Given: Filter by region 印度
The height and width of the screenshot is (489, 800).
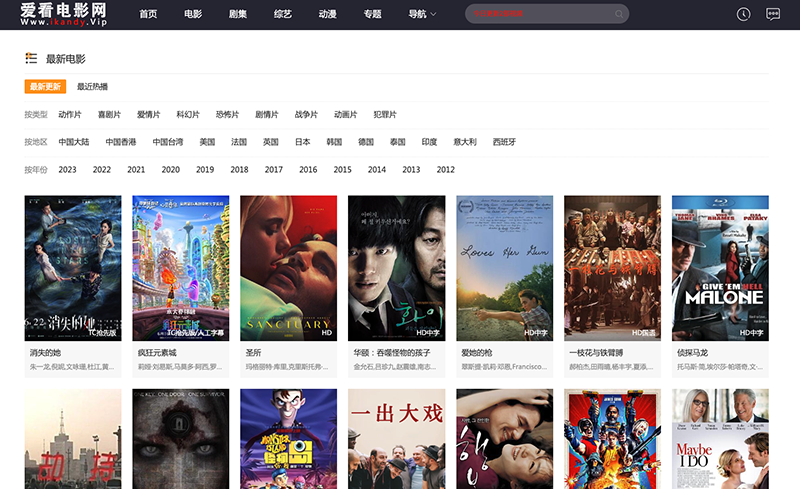Looking at the screenshot, I should click(429, 142).
